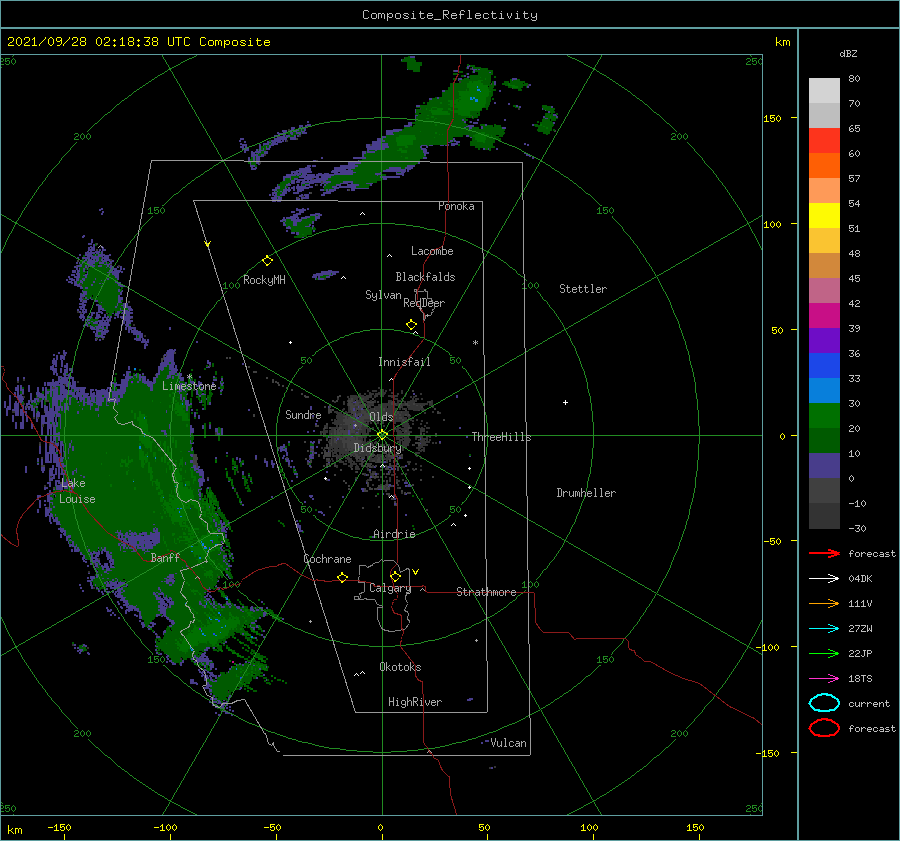Click the yellow radar center marker near Didsbury
The height and width of the screenshot is (841, 900).
382,435
